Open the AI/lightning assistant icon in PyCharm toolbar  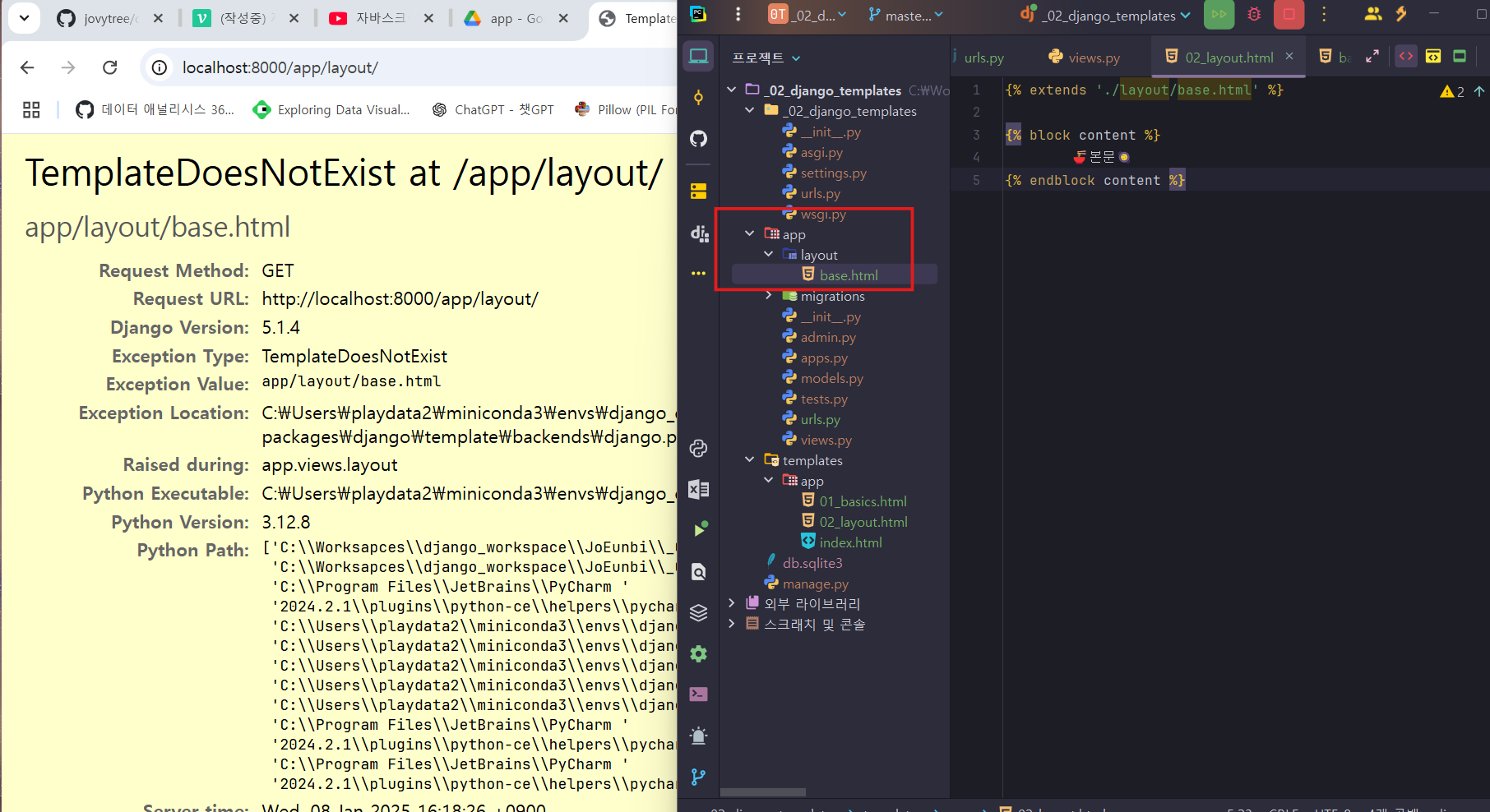click(x=1402, y=14)
